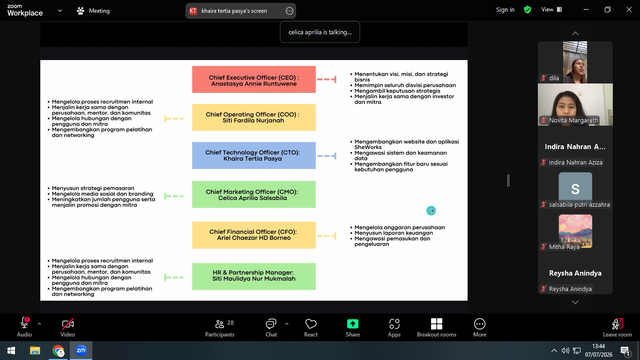Click the CEO Anastasya Annie Runtuwene box
This screenshot has width=640, height=360.
point(254,80)
